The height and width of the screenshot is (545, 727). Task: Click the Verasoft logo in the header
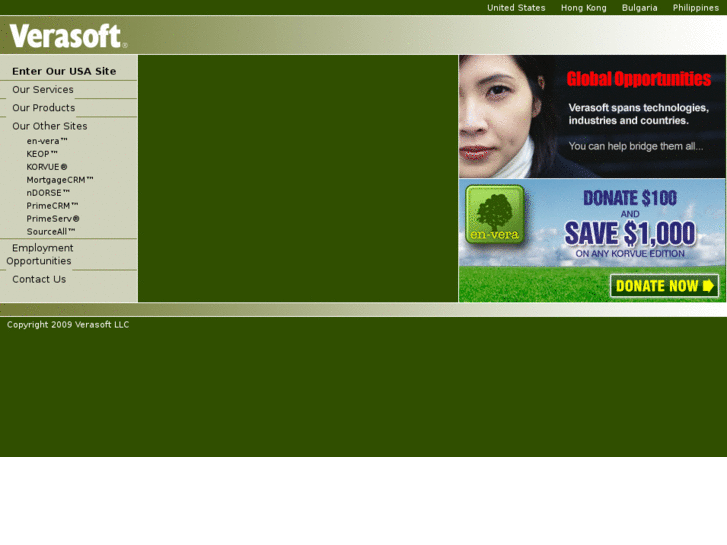tap(68, 36)
